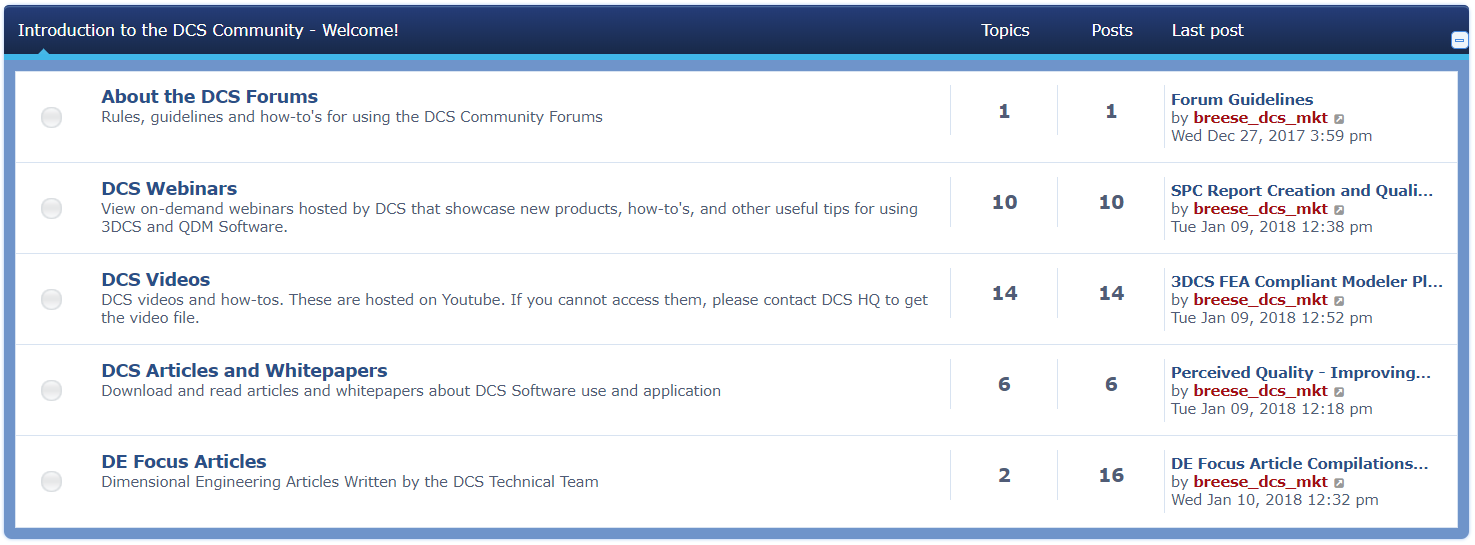View latest post icon for Forum Guidelines
Viewport: 1475px width, 545px height.
coord(1339,119)
